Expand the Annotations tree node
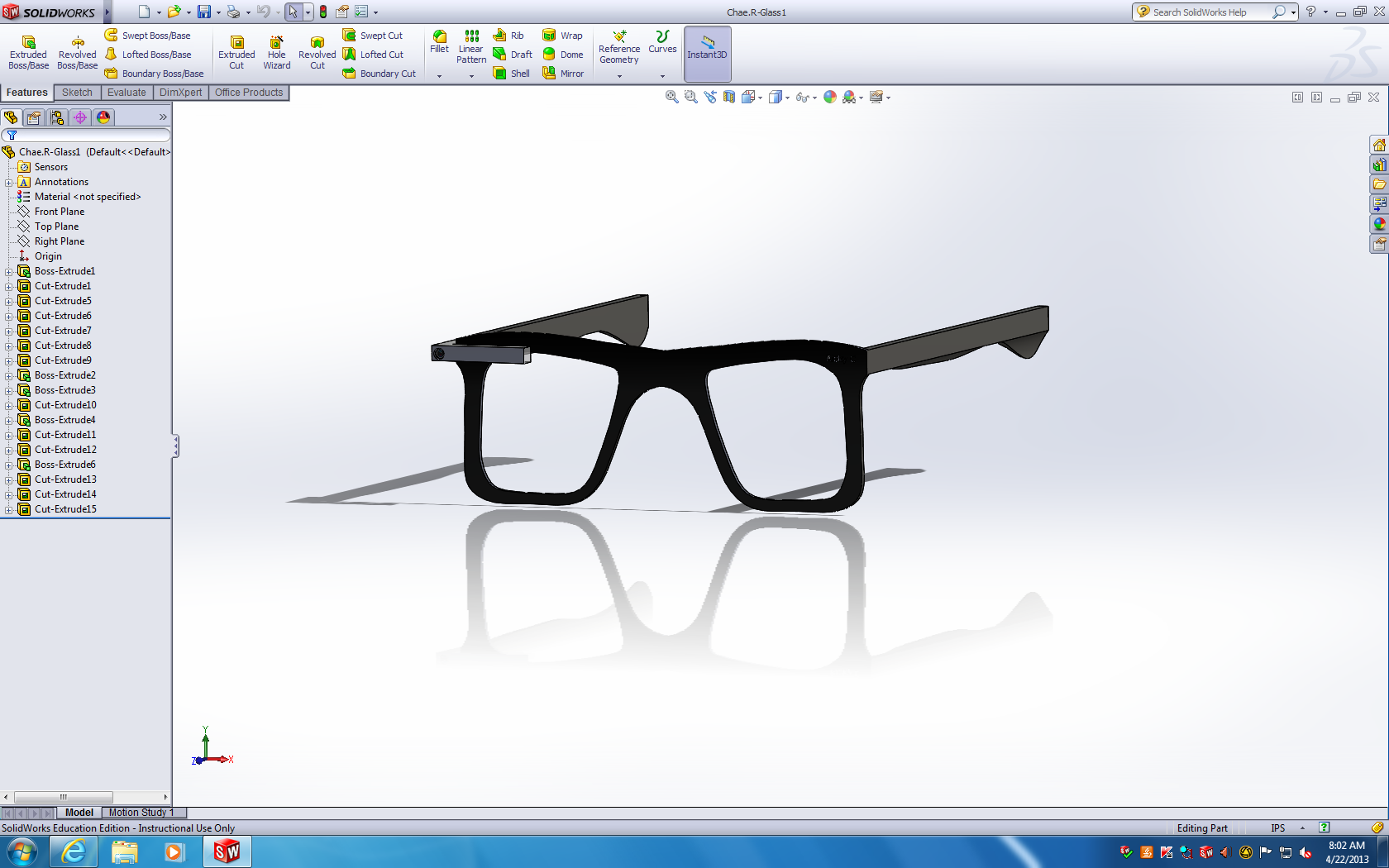This screenshot has width=1389, height=868. [9, 183]
